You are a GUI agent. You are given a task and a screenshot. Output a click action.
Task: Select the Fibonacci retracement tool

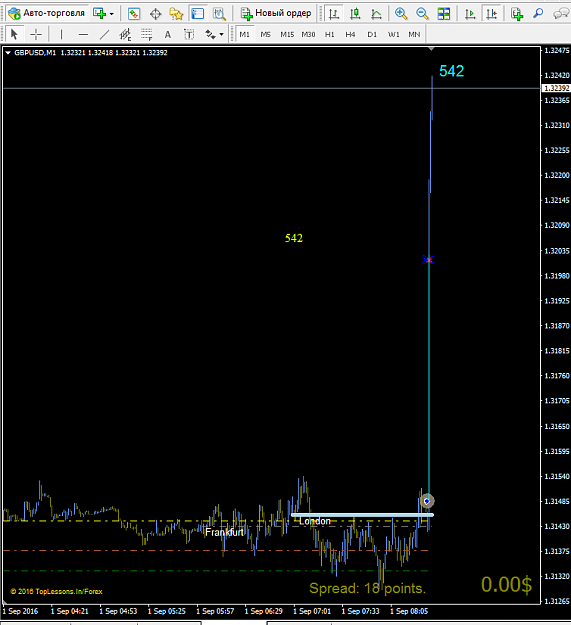[x=147, y=35]
